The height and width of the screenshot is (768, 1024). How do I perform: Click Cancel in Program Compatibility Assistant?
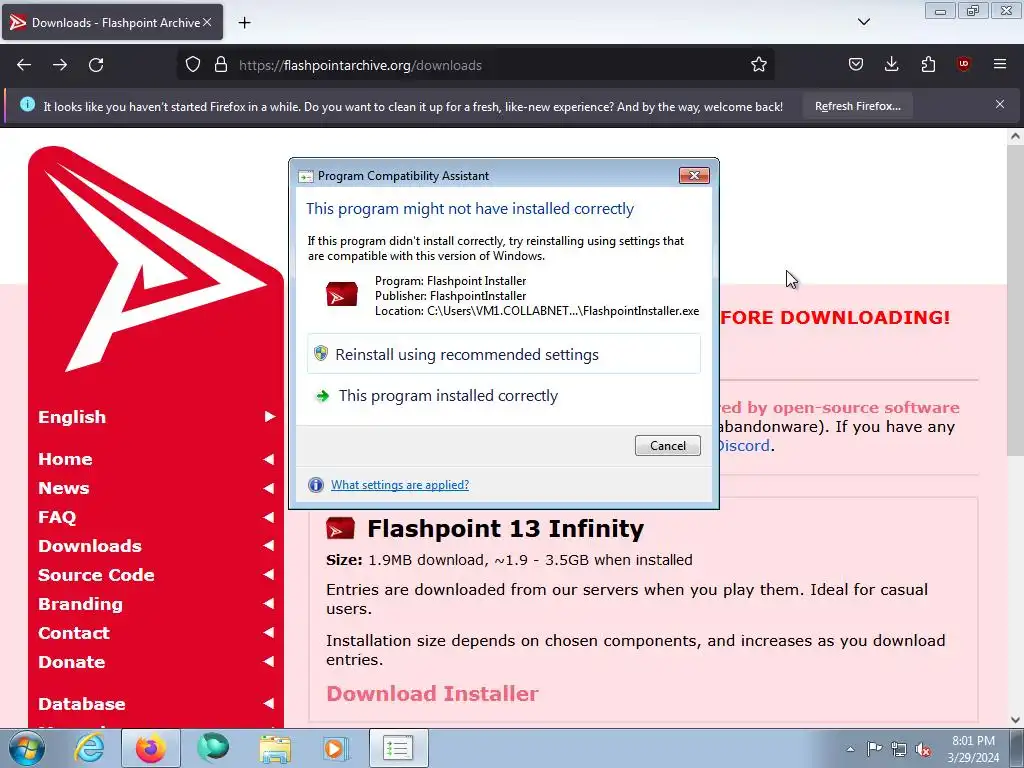pyautogui.click(x=667, y=445)
